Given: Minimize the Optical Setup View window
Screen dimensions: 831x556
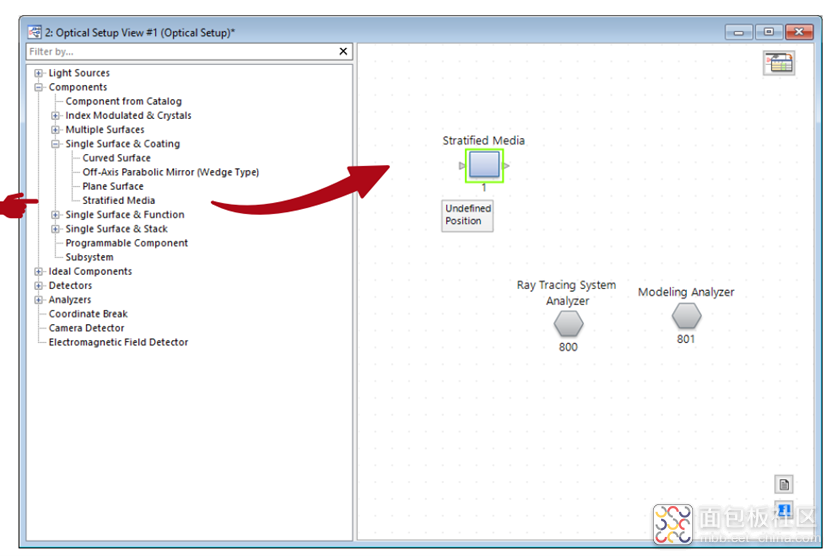Looking at the screenshot, I should (738, 32).
